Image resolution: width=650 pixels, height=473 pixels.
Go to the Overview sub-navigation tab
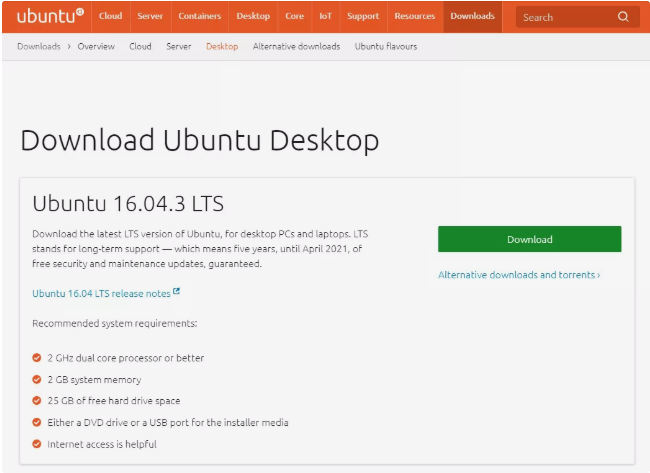[x=96, y=46]
